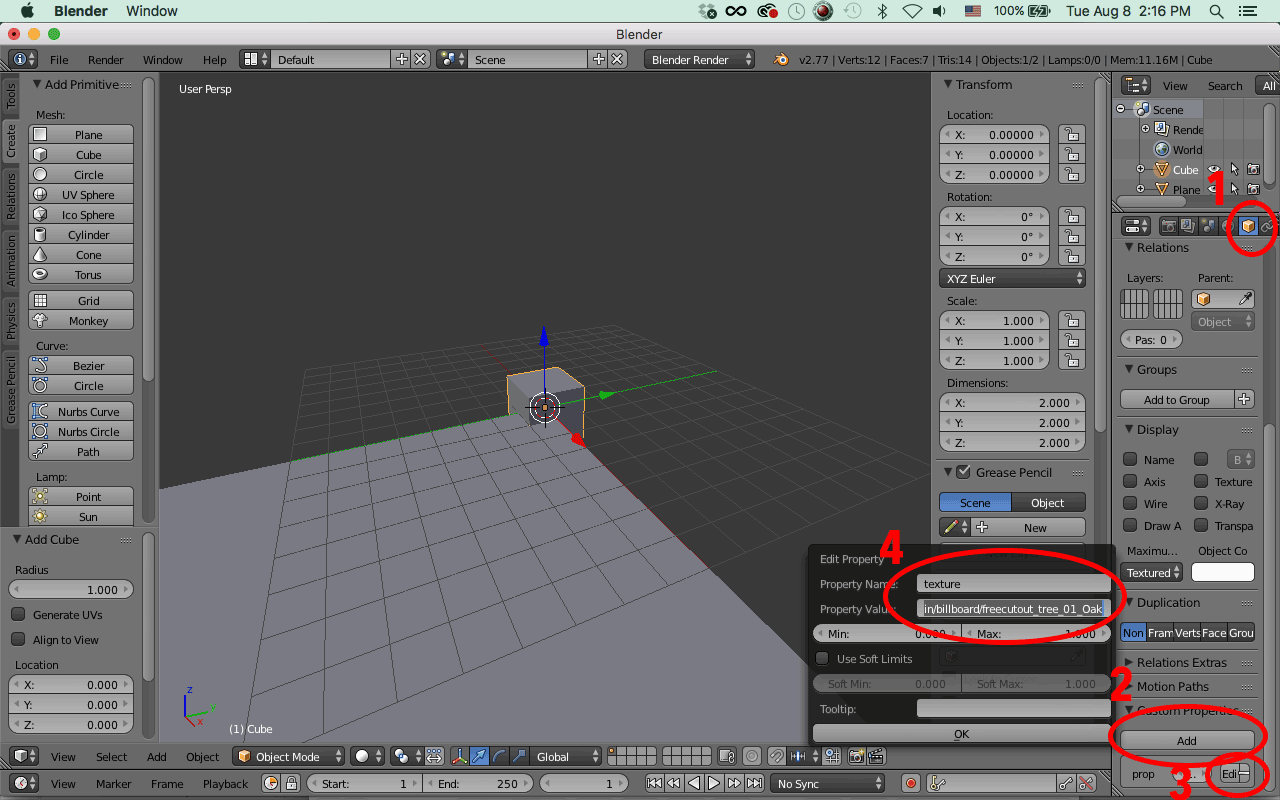Add a UV Sphere mesh
The image size is (1280, 800).
[81, 194]
